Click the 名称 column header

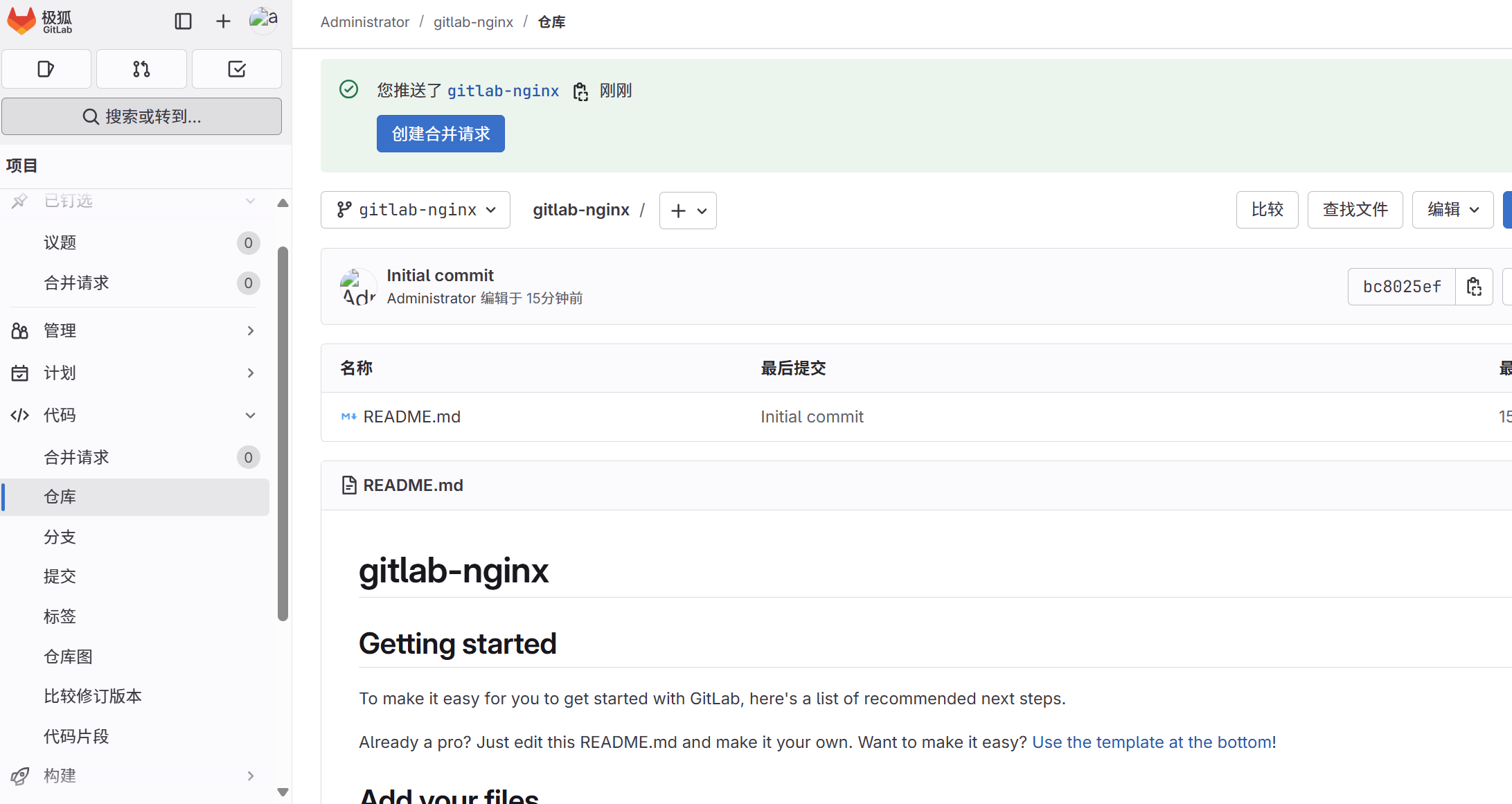[356, 368]
